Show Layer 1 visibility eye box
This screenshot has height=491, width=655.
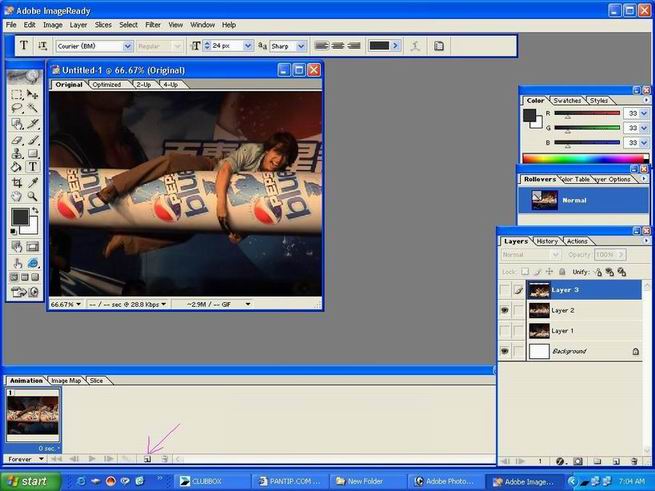point(505,331)
